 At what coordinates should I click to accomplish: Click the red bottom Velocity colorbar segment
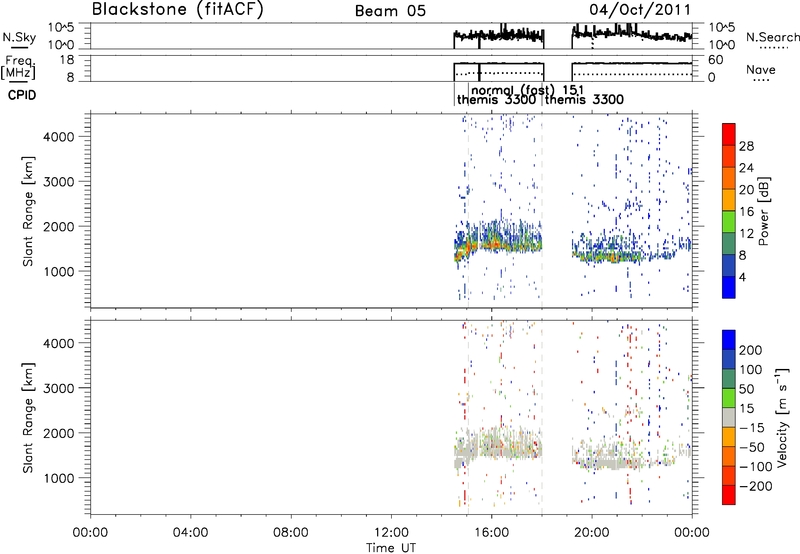click(x=729, y=495)
